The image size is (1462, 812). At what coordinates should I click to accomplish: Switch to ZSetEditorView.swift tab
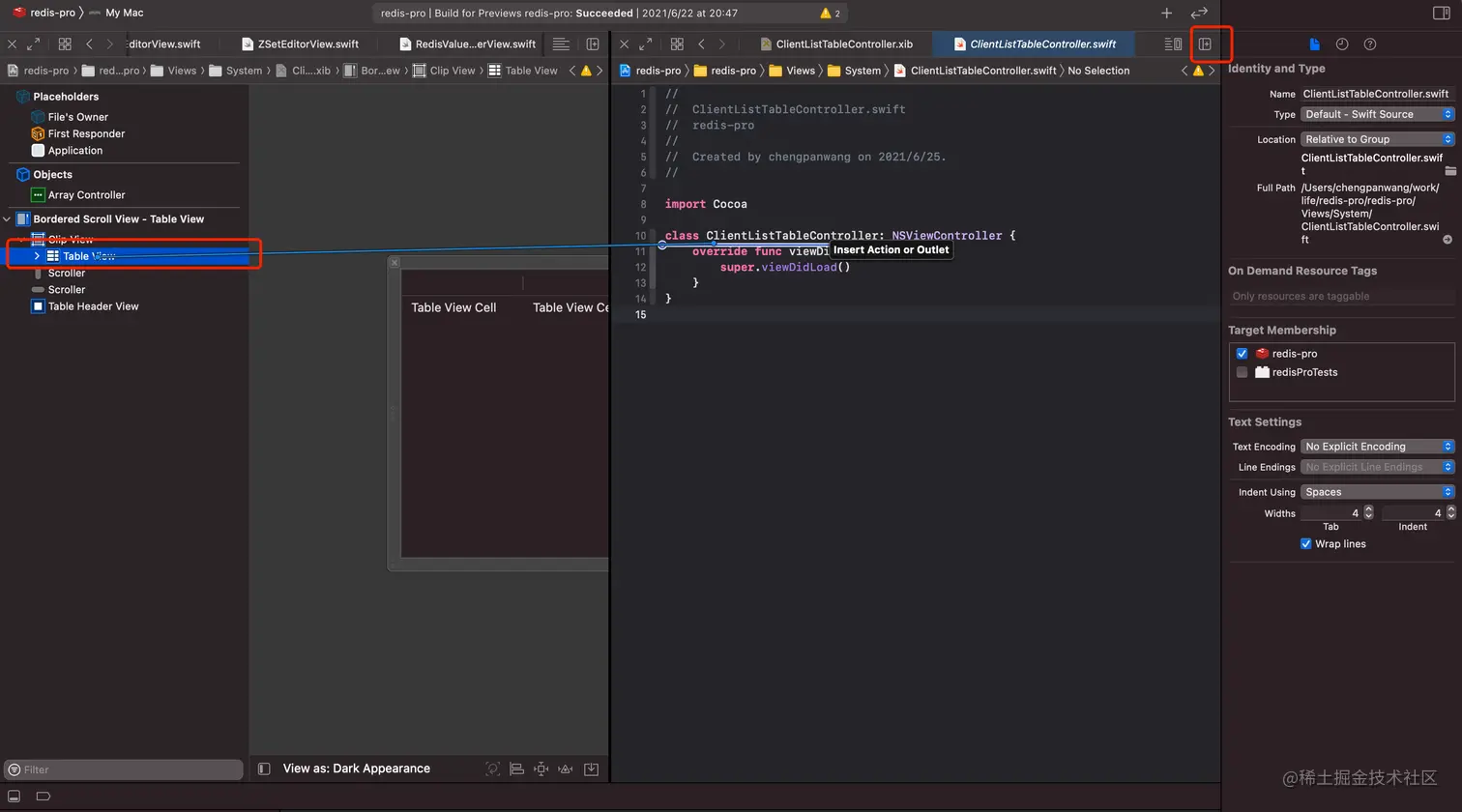coord(307,44)
